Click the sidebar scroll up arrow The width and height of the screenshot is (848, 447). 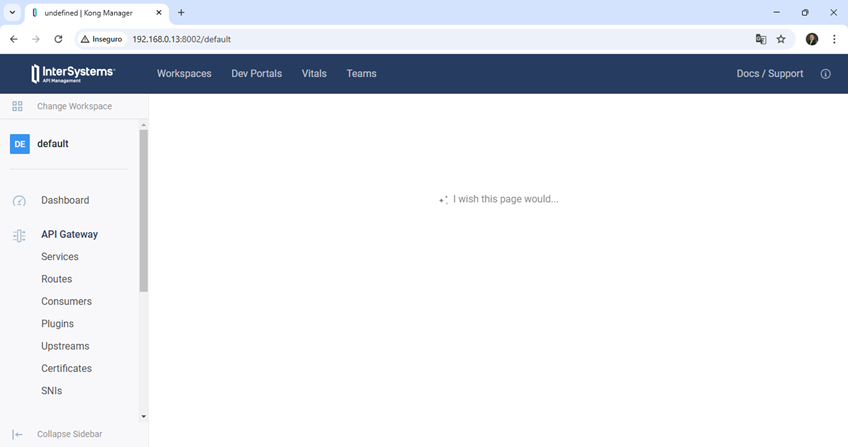[143, 125]
